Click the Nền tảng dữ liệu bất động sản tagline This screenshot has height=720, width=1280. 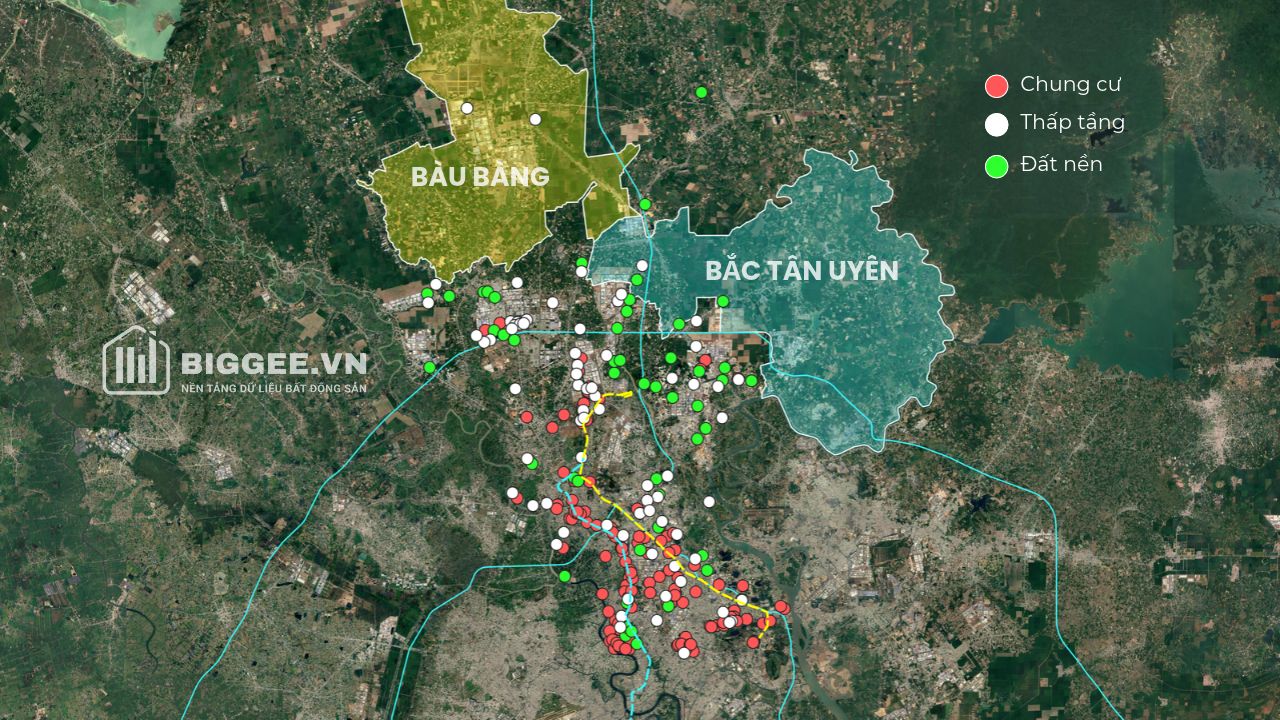click(x=273, y=386)
